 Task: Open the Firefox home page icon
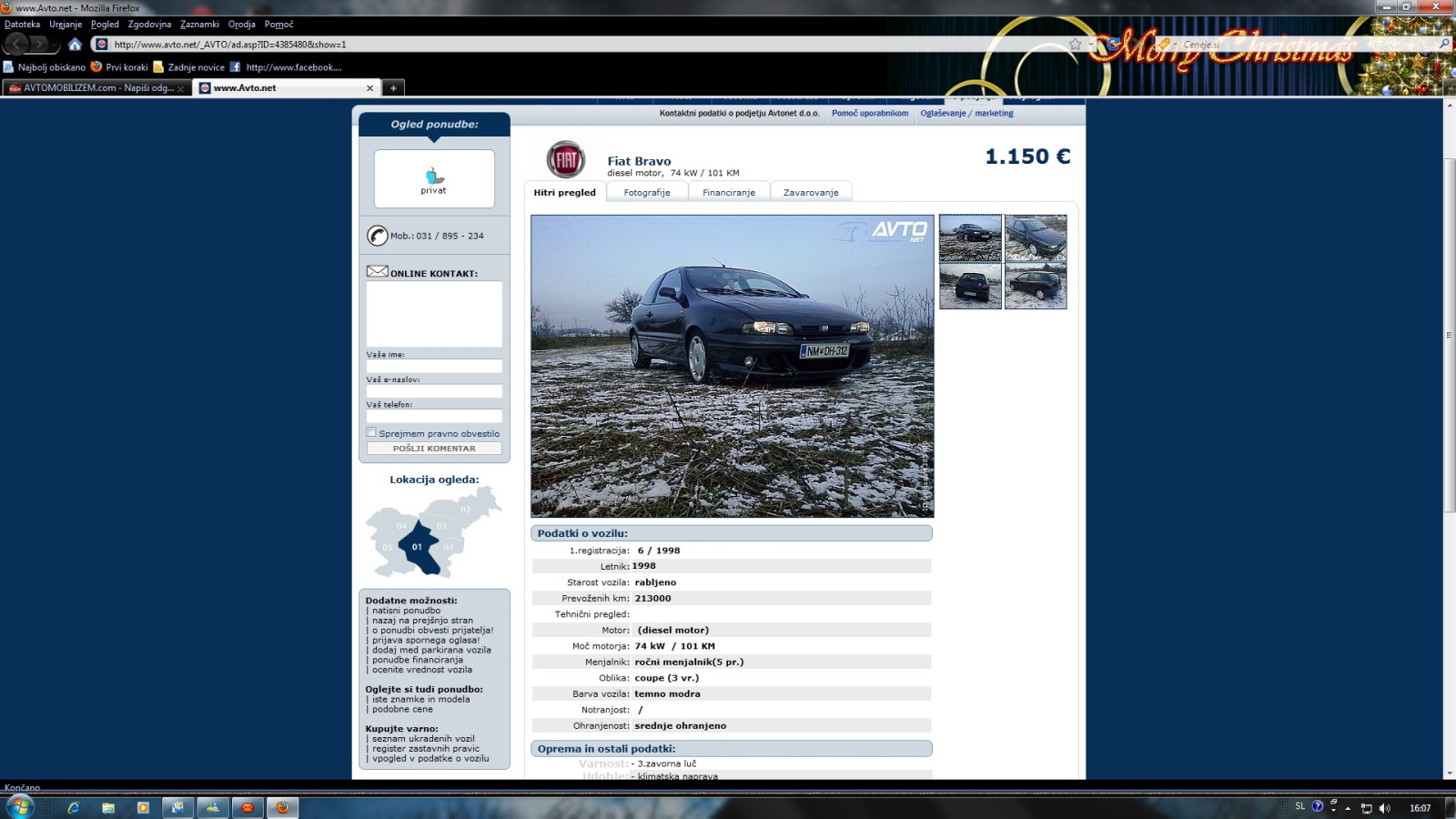[75, 44]
